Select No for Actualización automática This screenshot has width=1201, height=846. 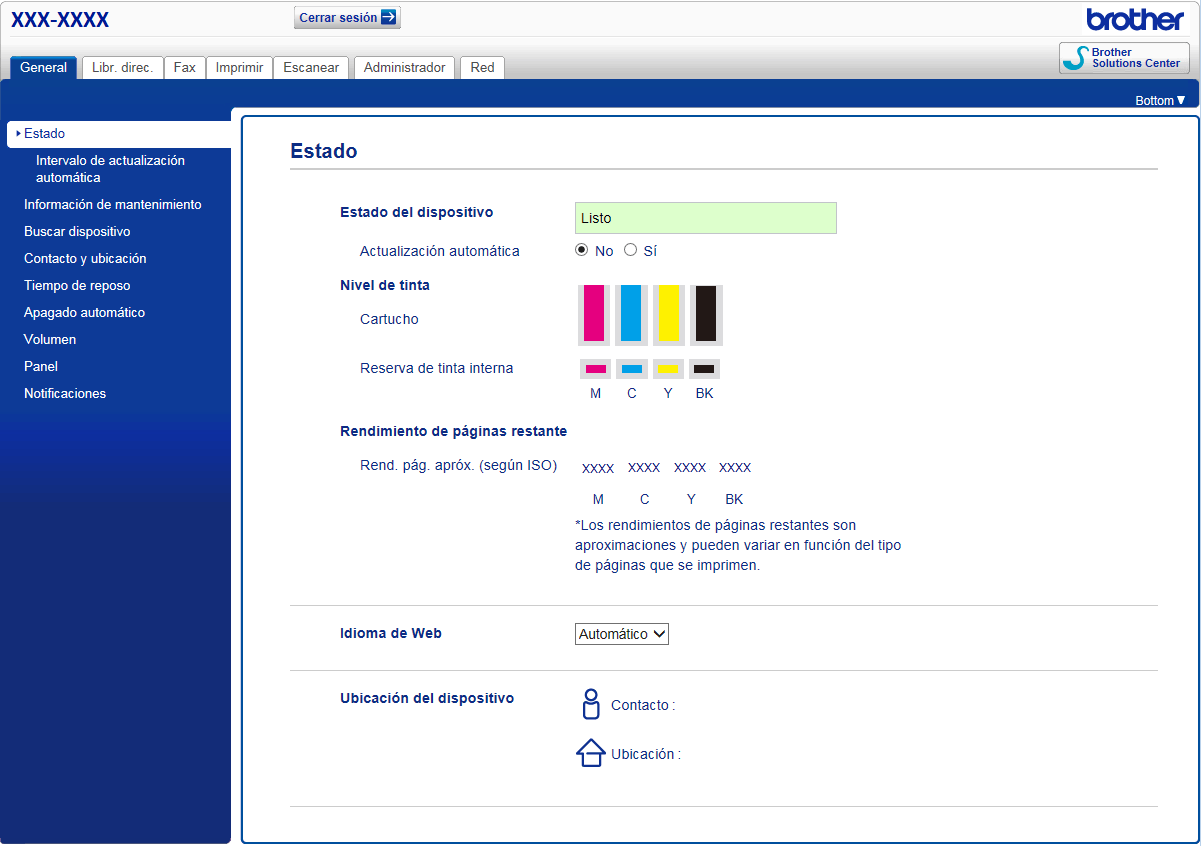582,250
